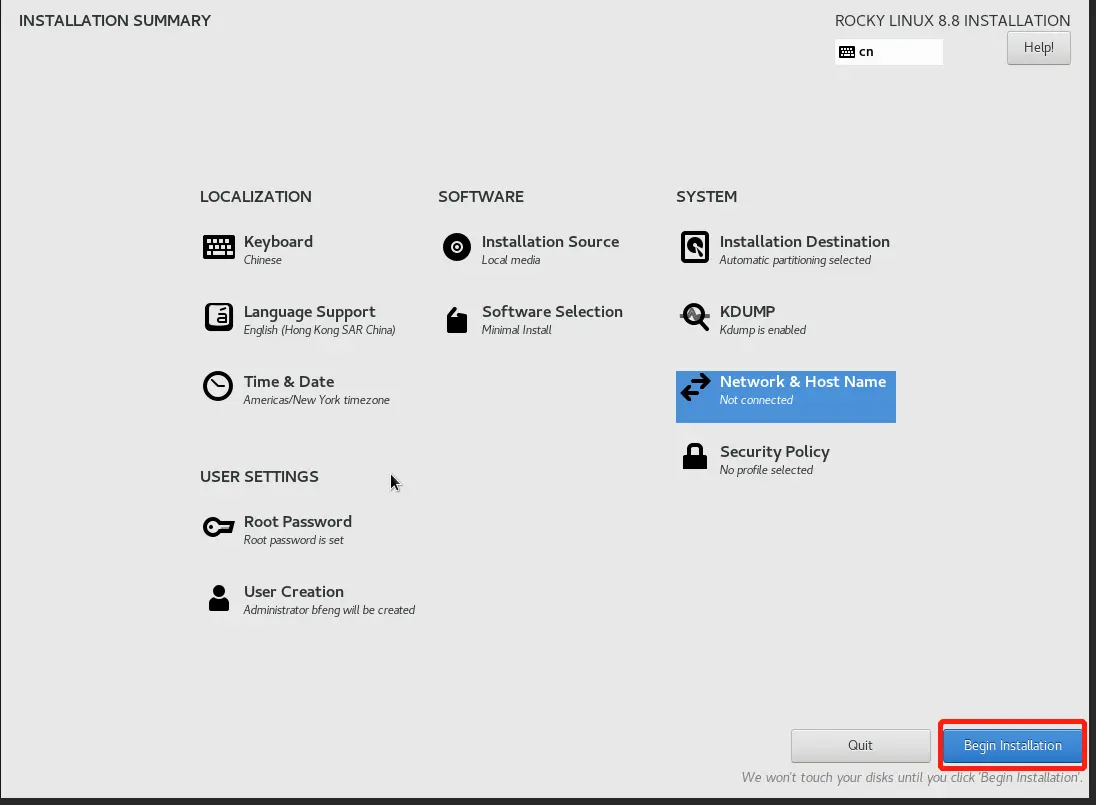This screenshot has width=1096, height=805.
Task: Select the KDUMP title
Action: [747, 312]
